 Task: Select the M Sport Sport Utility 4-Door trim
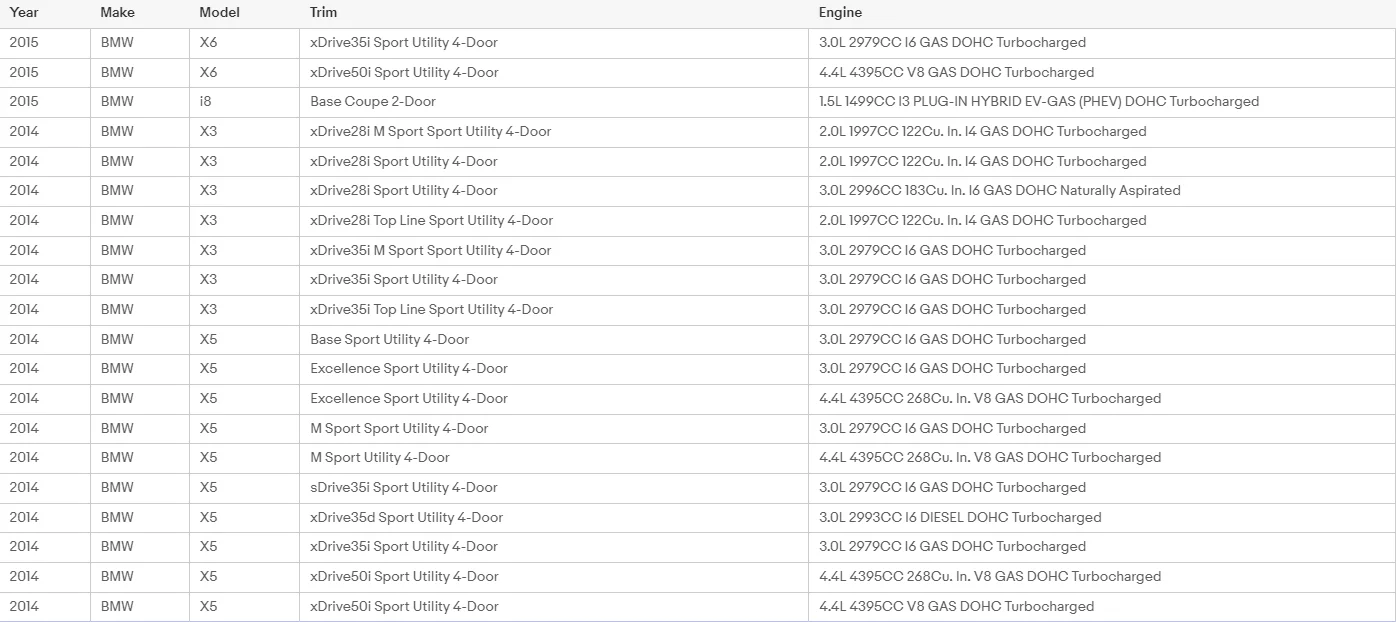coord(399,428)
